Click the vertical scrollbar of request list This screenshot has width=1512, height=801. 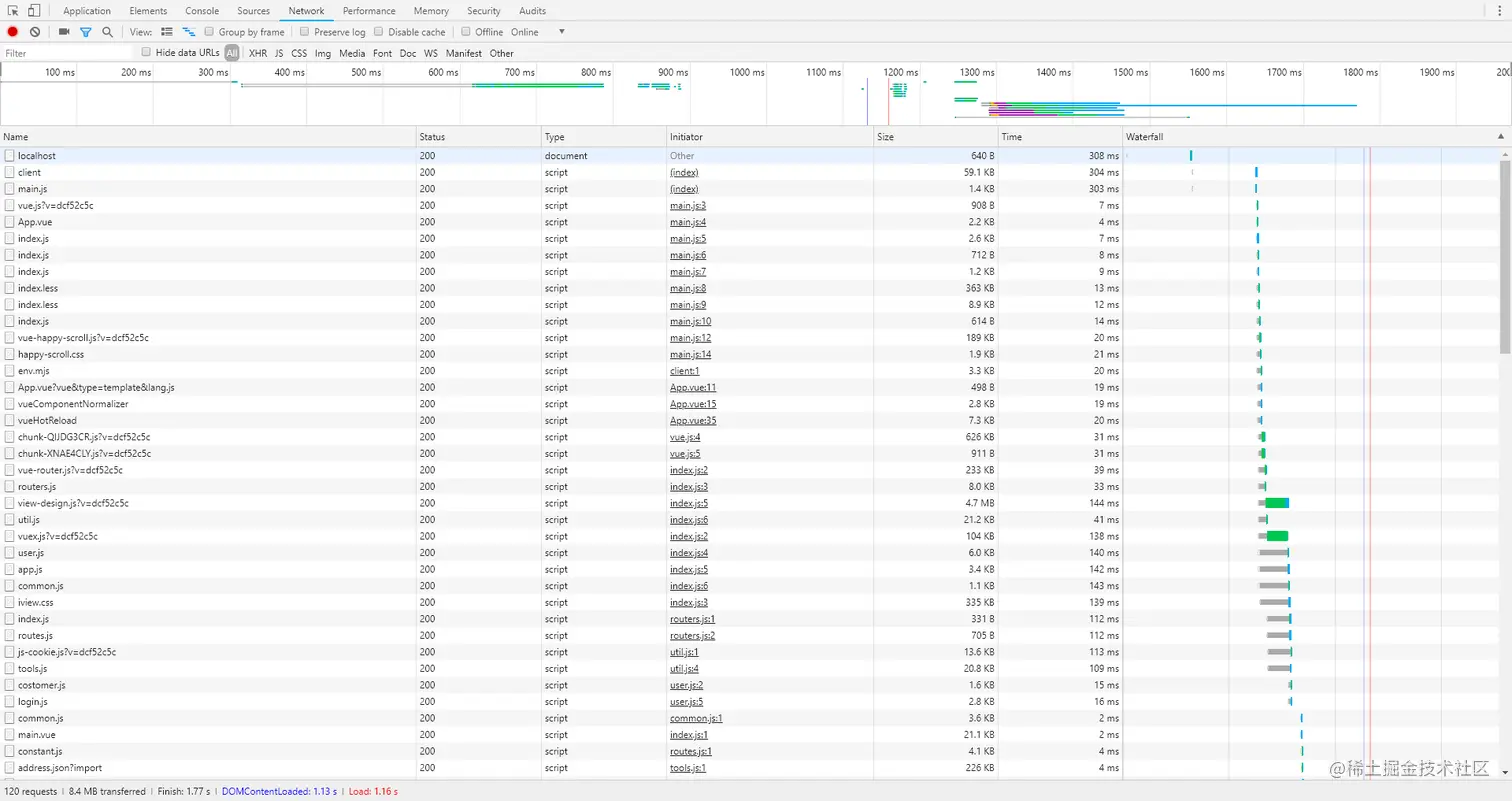click(1505, 255)
